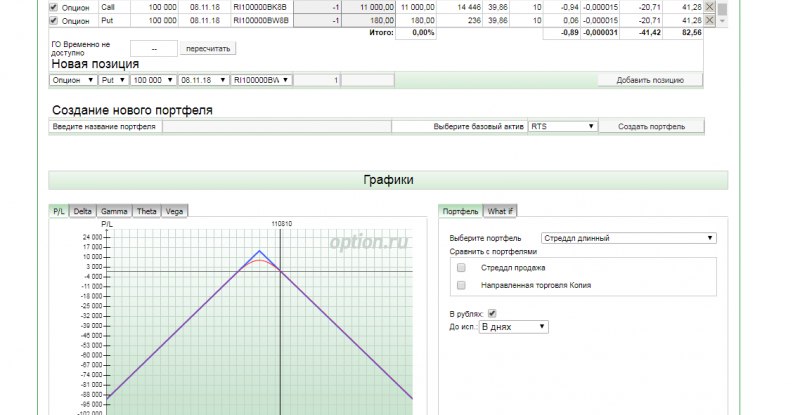Uncheck the Put option row checkbox
Viewport: 800px width, 415px height.
click(54, 19)
